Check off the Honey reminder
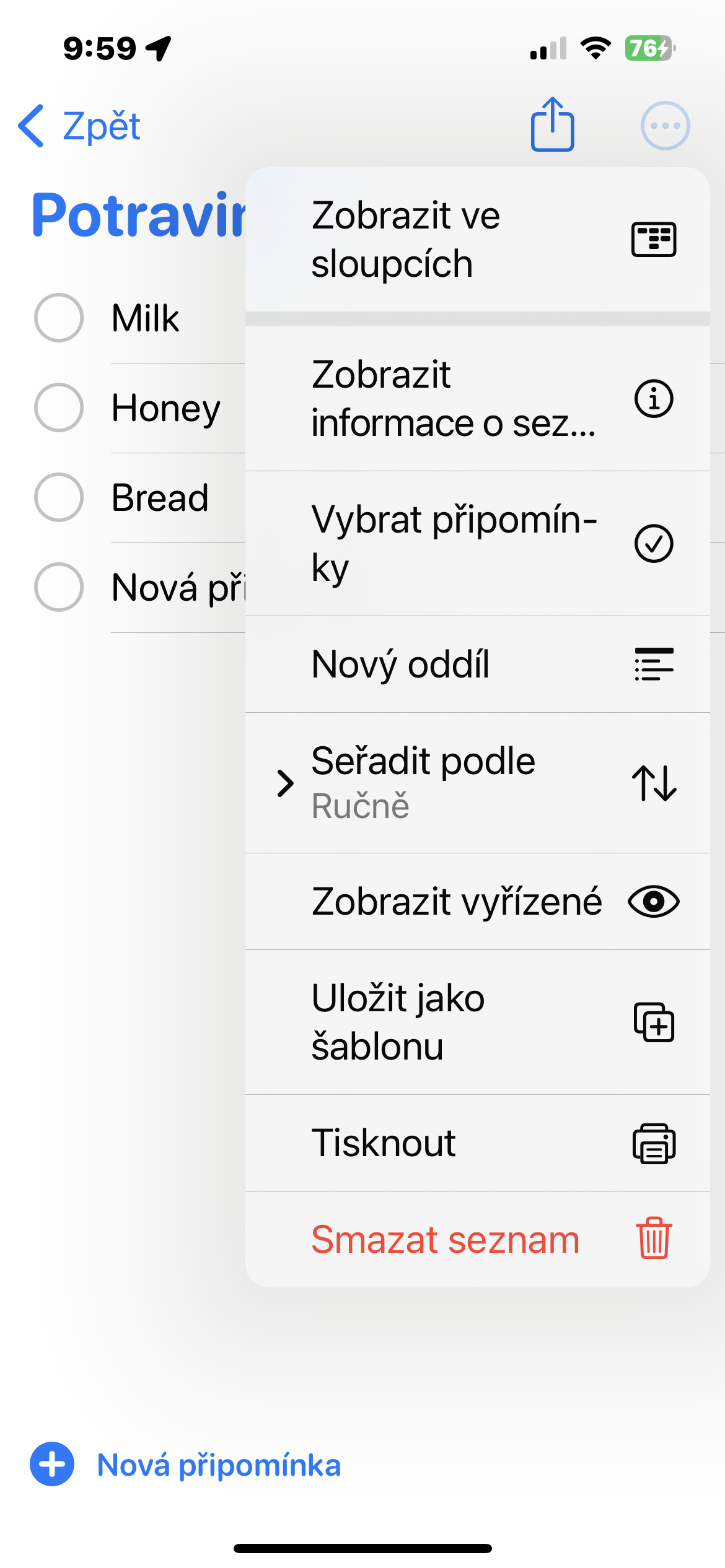 tap(59, 407)
